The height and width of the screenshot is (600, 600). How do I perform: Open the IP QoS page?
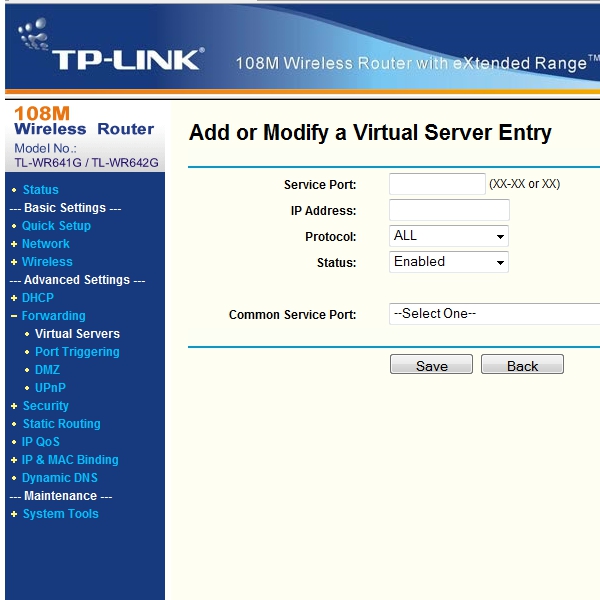pos(41,442)
